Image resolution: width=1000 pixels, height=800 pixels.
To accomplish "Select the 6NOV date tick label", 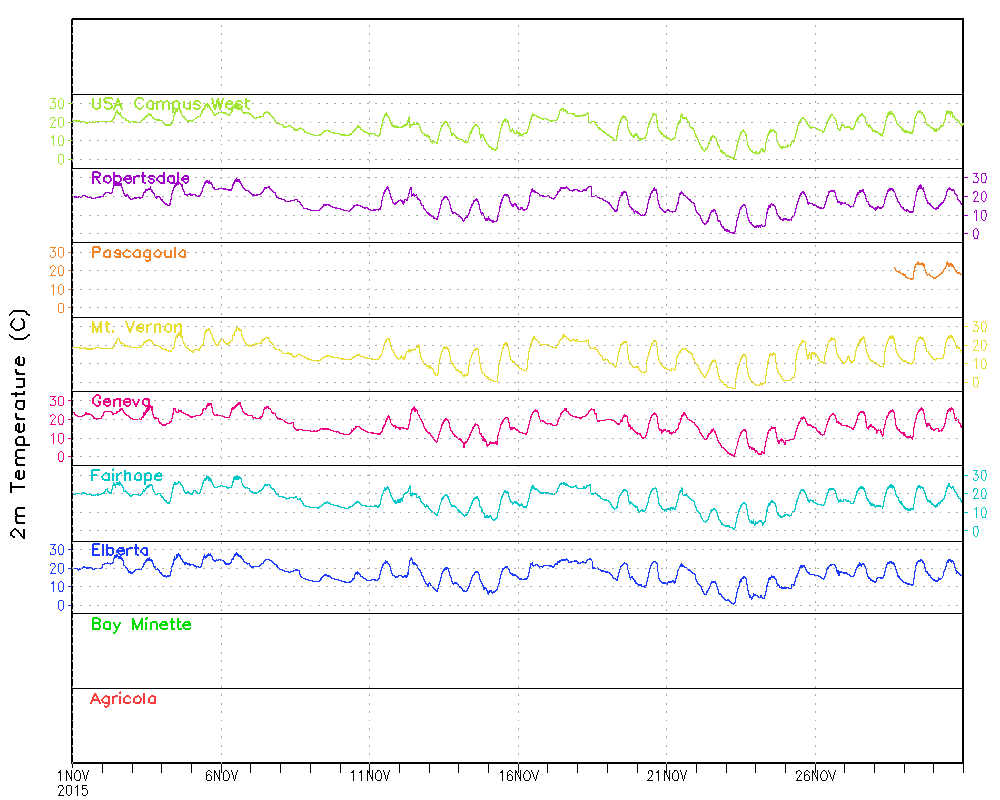I will [x=221, y=775].
